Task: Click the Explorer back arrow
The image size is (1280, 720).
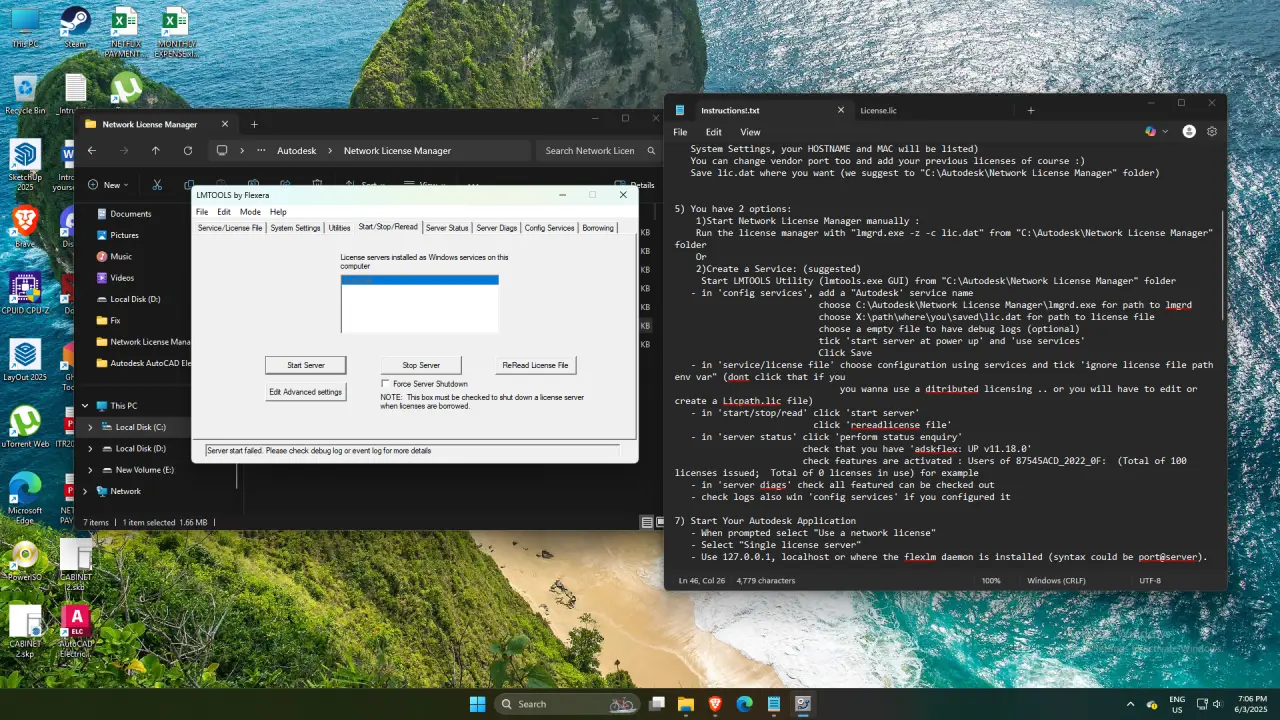Action: point(92,151)
